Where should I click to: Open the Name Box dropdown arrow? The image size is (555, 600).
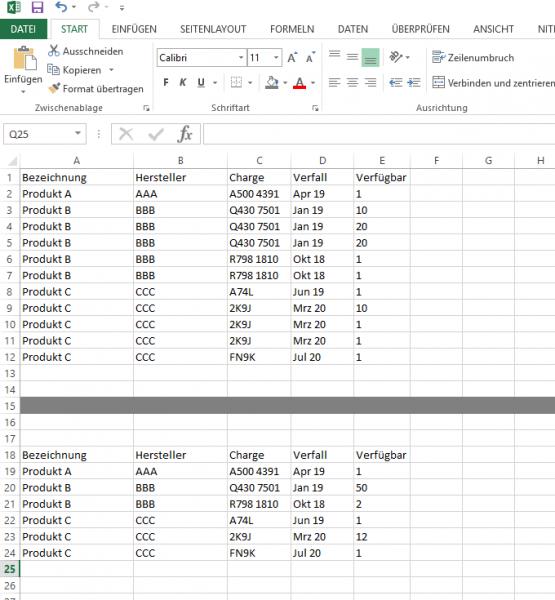[x=78, y=133]
